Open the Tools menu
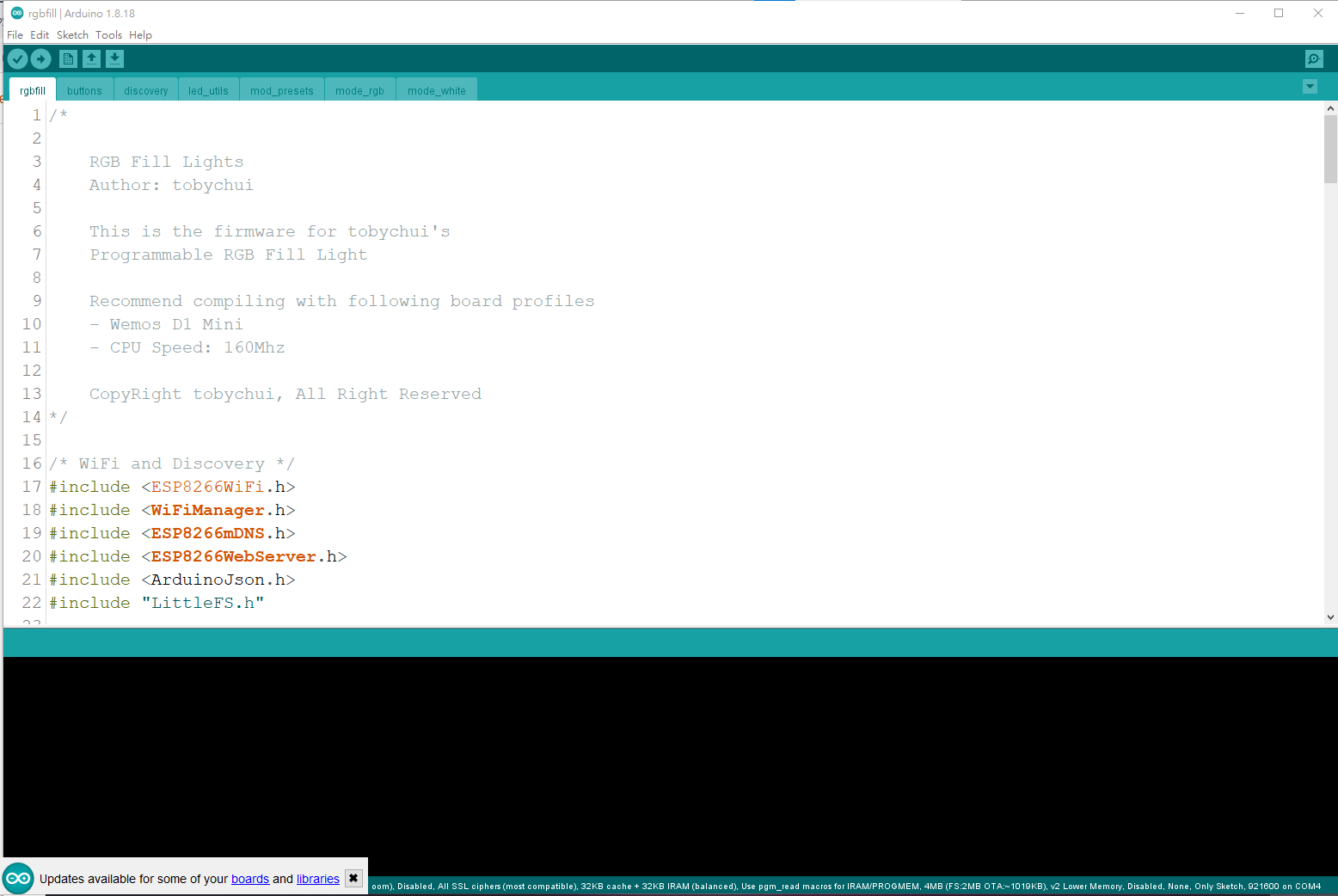1338x896 pixels. [109, 35]
